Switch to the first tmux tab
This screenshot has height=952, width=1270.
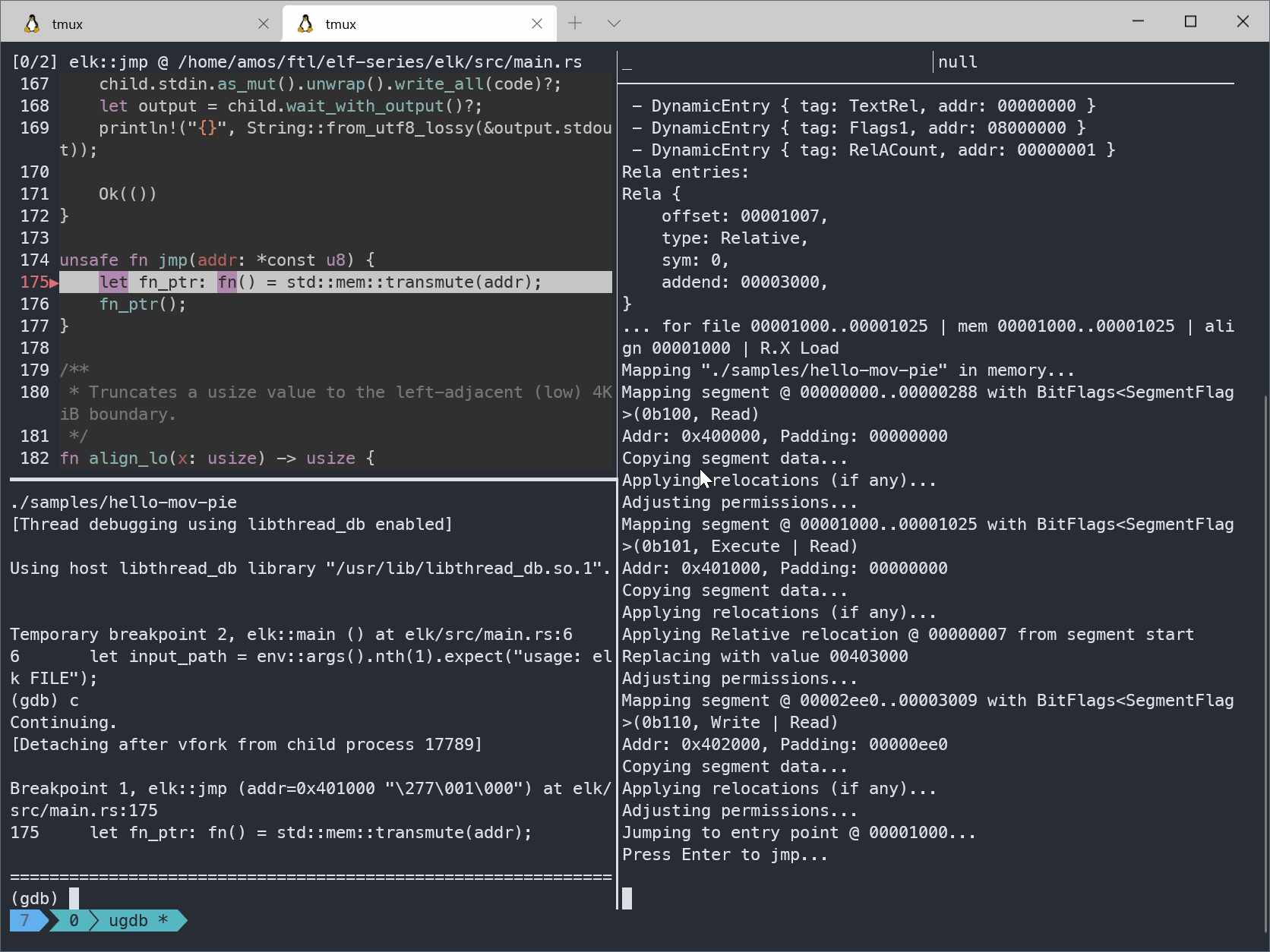[137, 24]
